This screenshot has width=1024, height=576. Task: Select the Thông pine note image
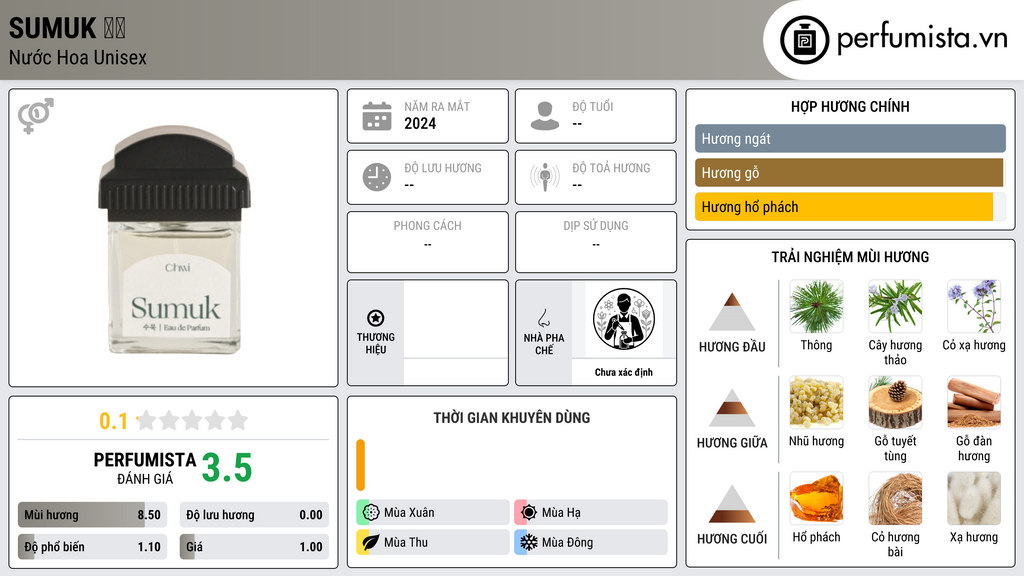pos(816,307)
